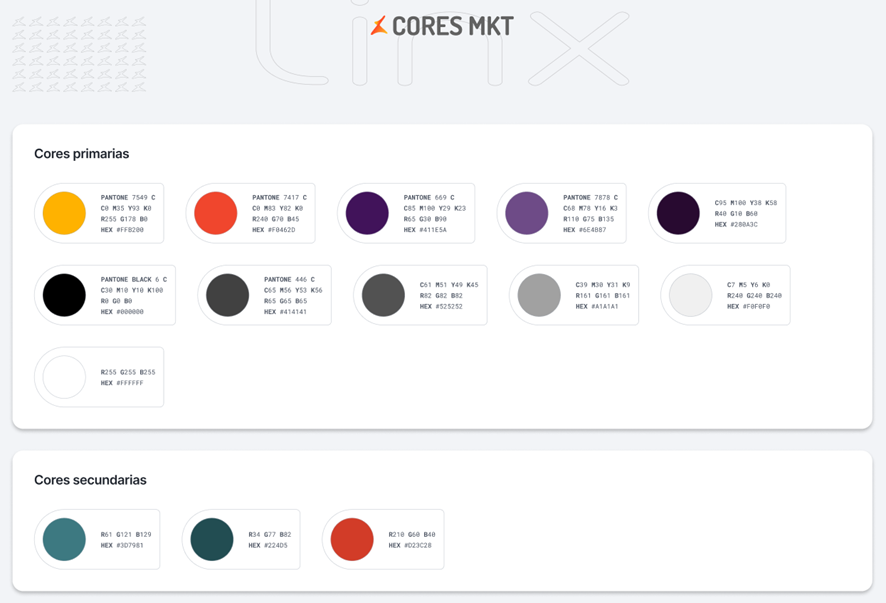Click the CORES MKT title text
Screen dimensions: 886x603
[x=452, y=26]
